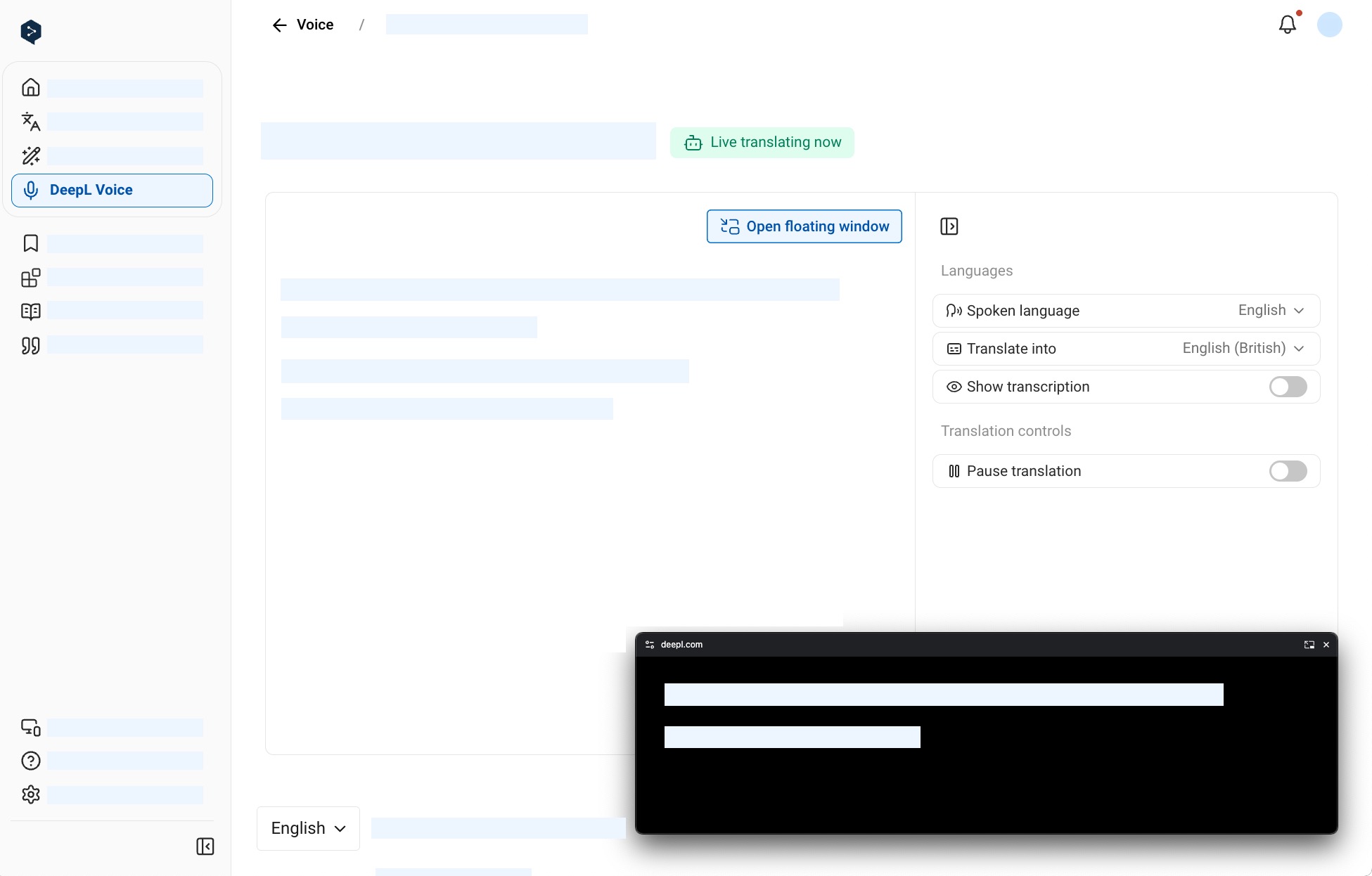This screenshot has height=876, width=1372.
Task: Collapse the Languages side panel
Action: click(950, 226)
